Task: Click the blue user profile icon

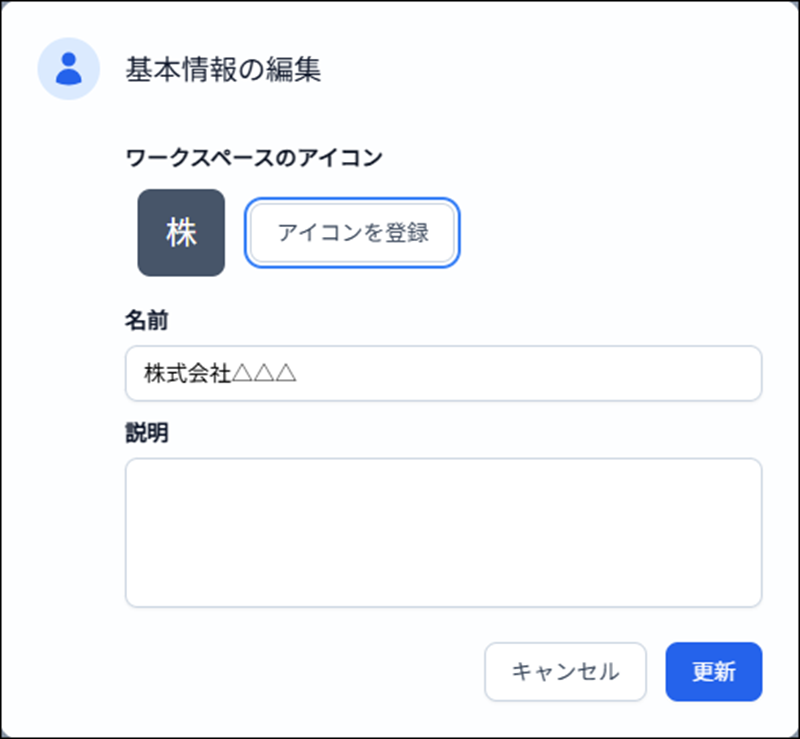Action: (68, 69)
